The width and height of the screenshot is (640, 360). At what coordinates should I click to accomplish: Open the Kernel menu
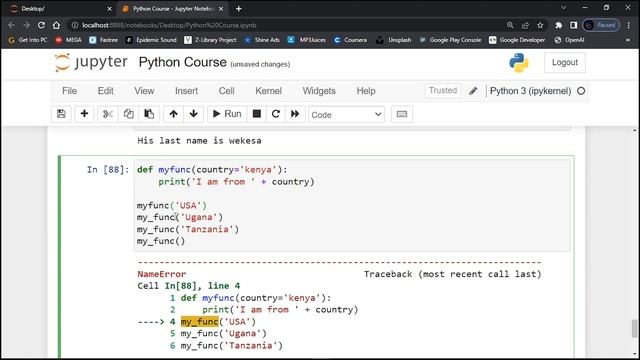coord(268,91)
